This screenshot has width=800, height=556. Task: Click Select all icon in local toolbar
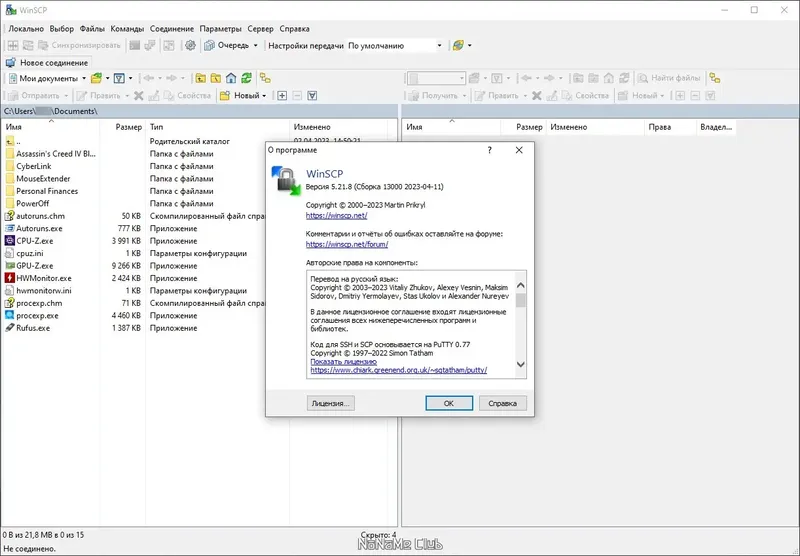(x=312, y=95)
